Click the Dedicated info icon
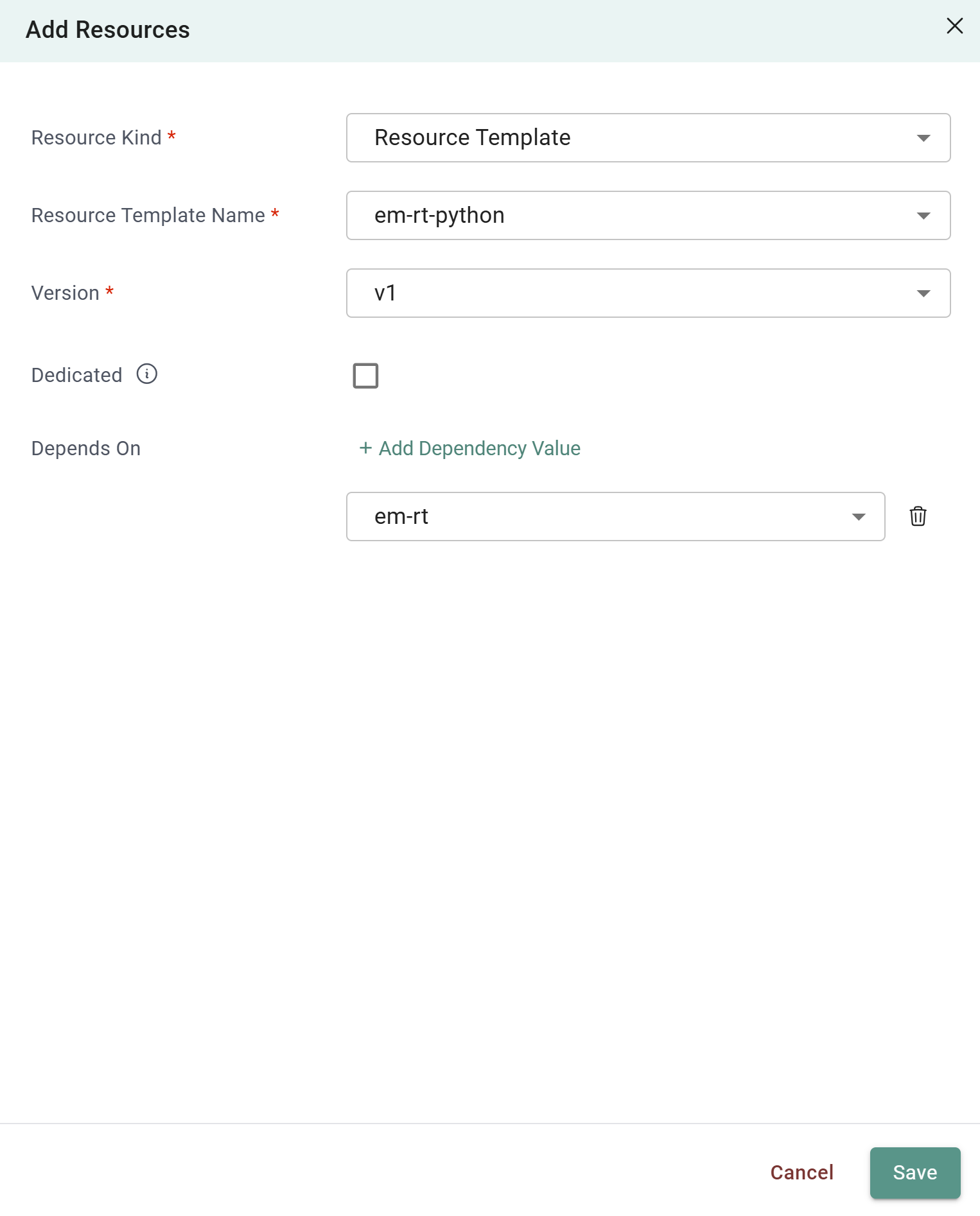This screenshot has height=1216, width=980. (x=147, y=374)
